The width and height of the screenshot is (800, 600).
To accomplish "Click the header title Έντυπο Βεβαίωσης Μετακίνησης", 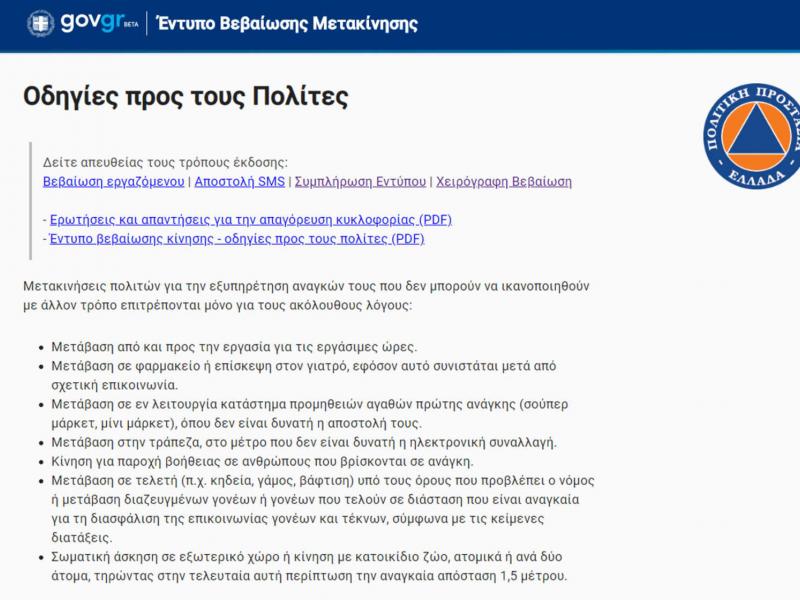I will pos(285,23).
